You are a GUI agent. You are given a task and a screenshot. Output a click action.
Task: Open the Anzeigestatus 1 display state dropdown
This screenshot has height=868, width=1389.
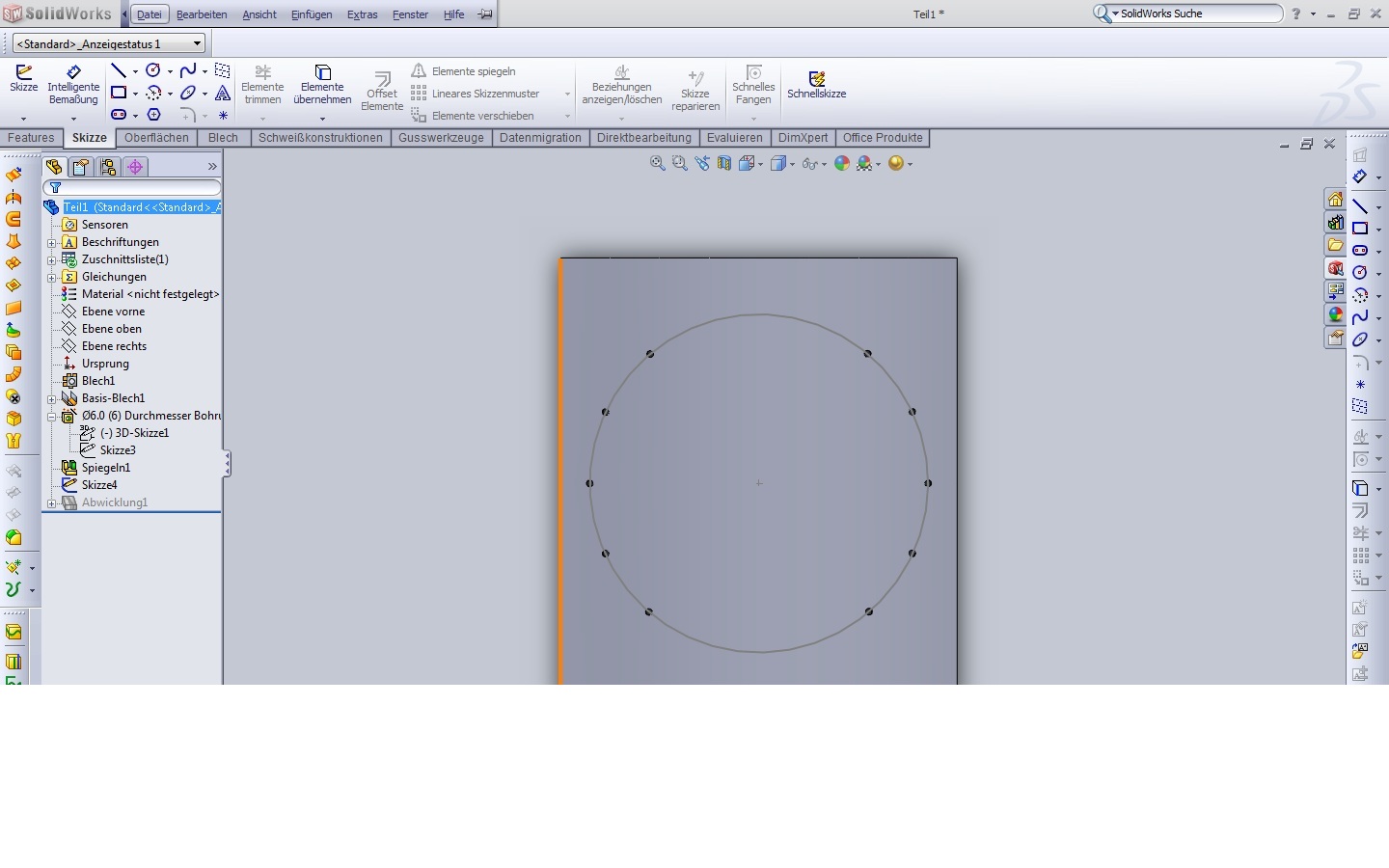point(197,43)
